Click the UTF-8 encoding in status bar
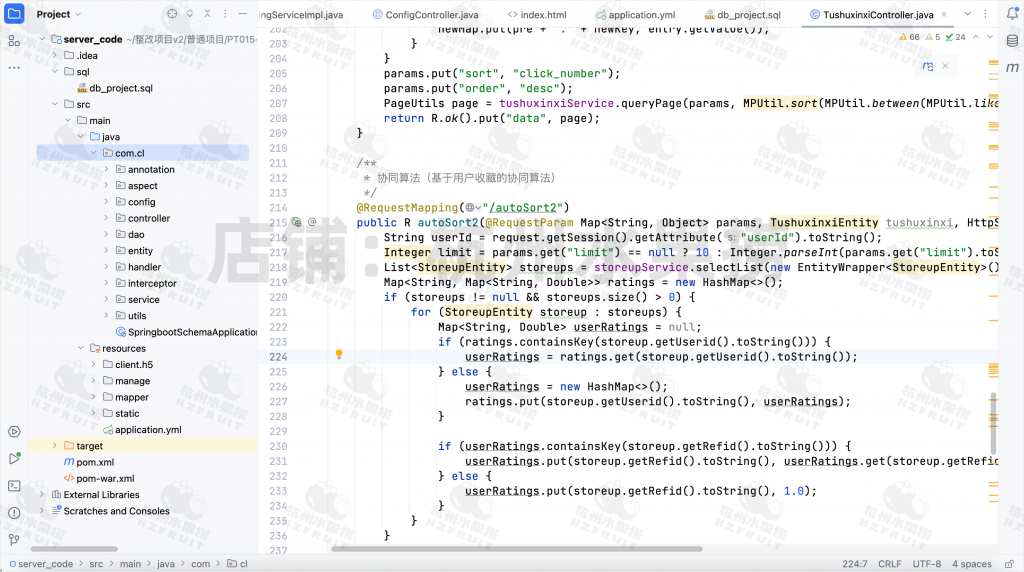Viewport: 1024px width, 572px height. (x=926, y=564)
